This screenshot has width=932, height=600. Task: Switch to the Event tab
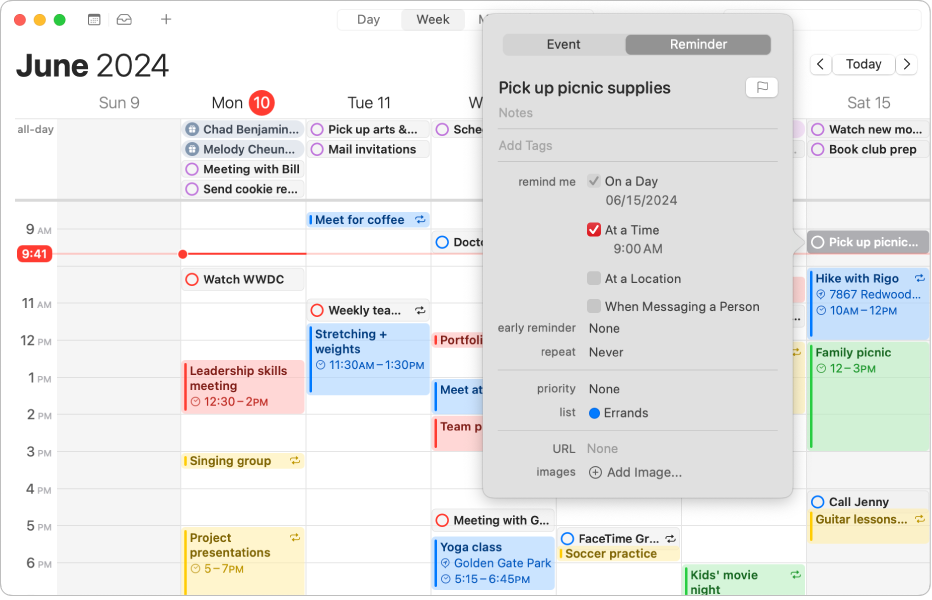tap(564, 45)
